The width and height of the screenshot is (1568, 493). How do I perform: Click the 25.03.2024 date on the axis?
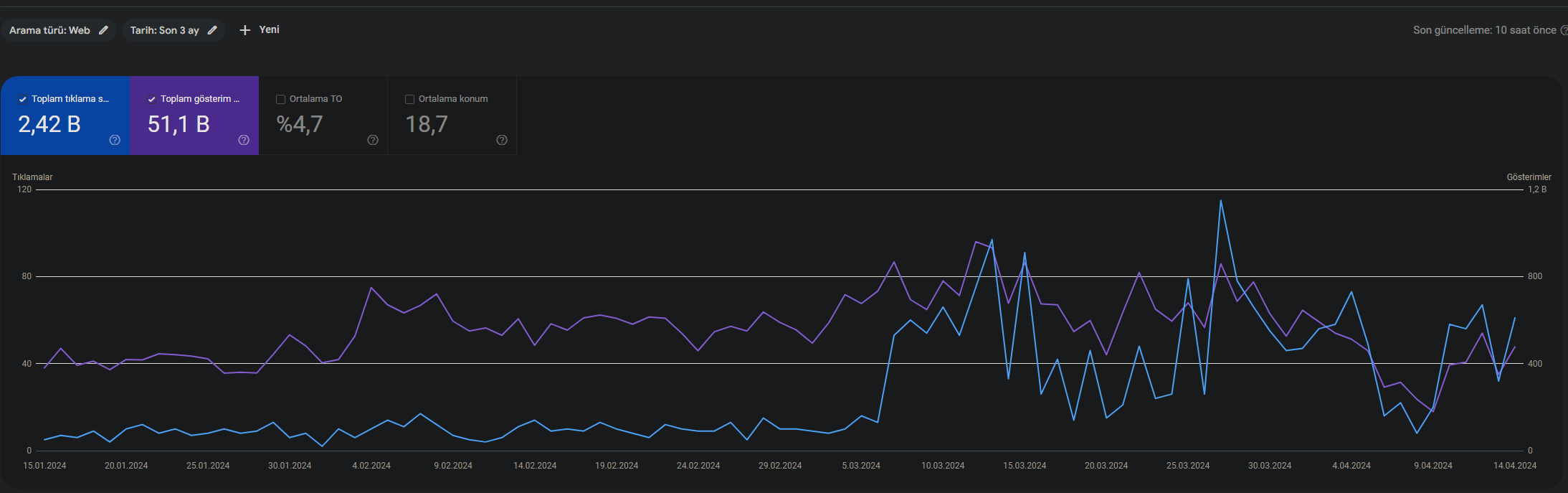1188,466
